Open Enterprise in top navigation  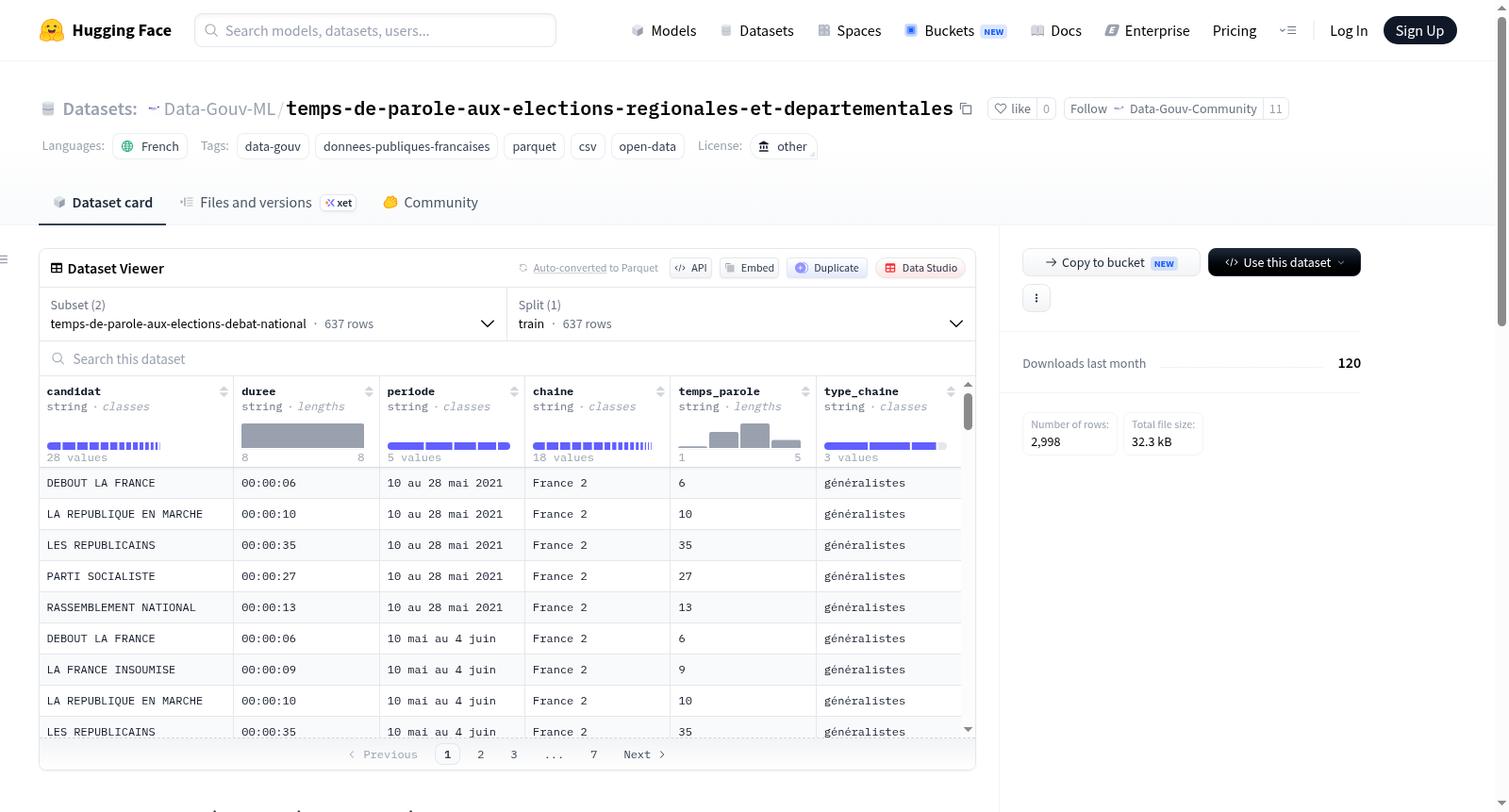(1147, 30)
